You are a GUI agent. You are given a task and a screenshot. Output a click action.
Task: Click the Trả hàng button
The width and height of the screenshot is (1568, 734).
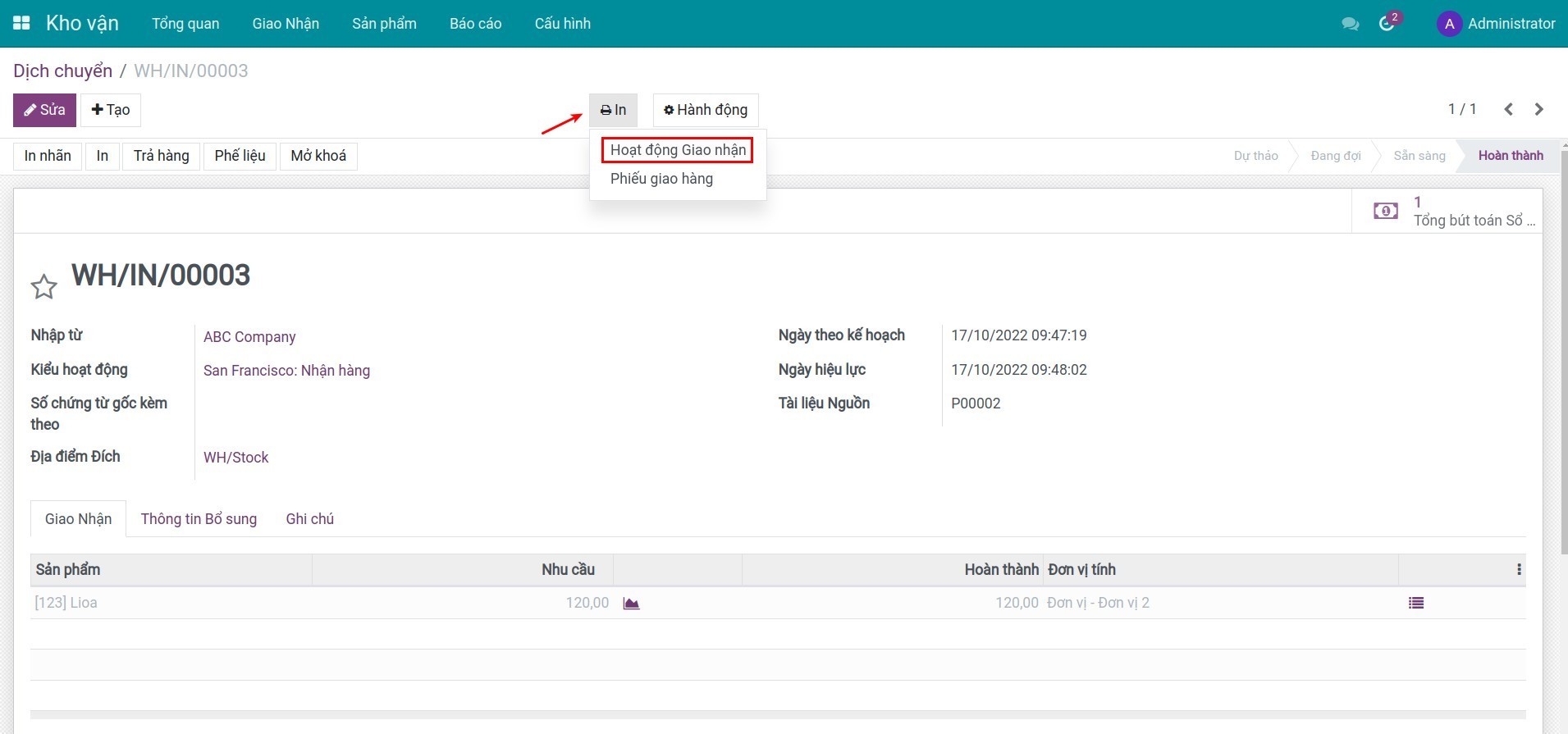(161, 156)
